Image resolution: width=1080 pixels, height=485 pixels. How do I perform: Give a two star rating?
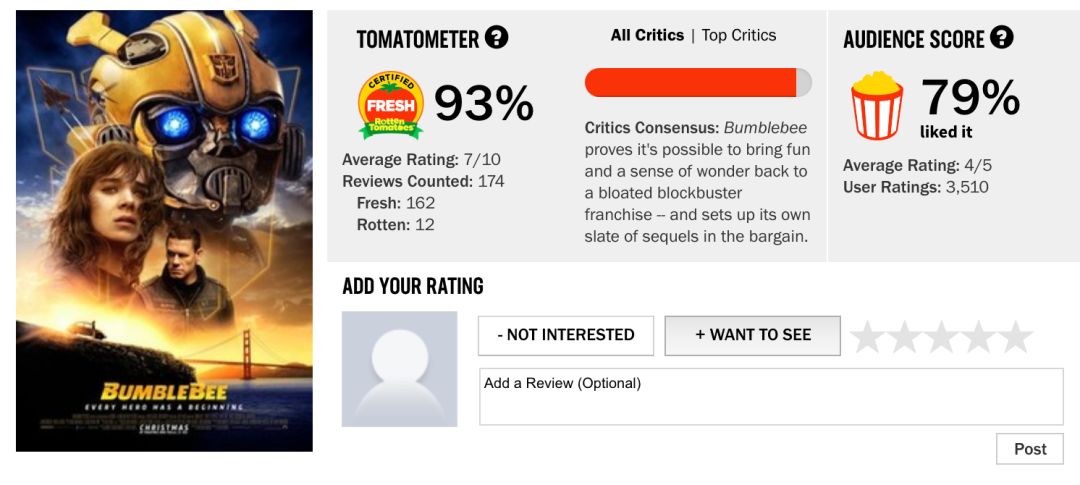904,337
